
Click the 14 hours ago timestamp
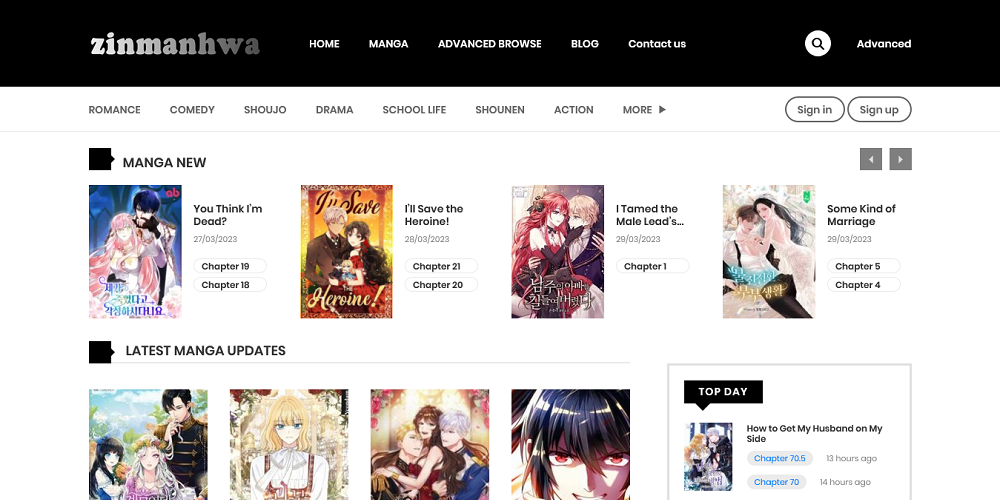(x=845, y=482)
